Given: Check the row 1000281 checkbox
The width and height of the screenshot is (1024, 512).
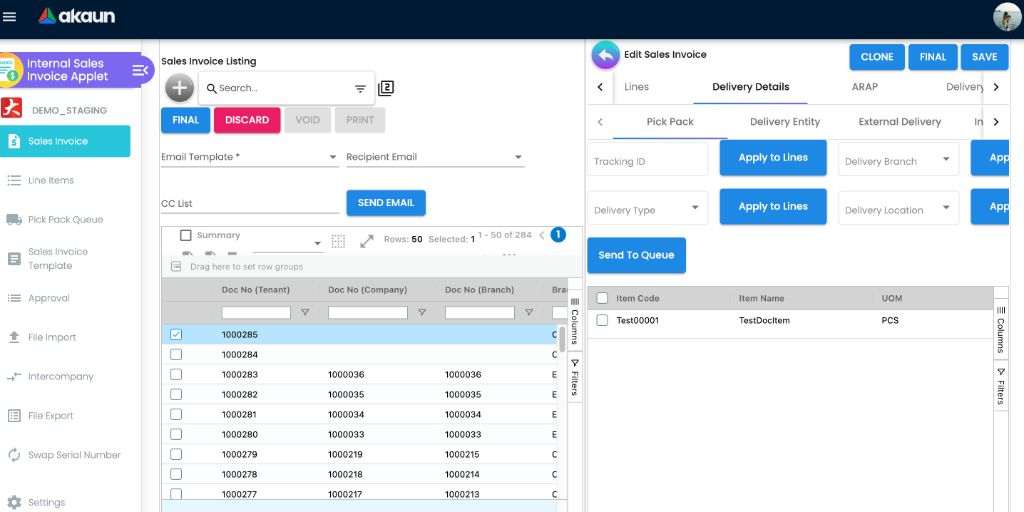Looking at the screenshot, I should coord(176,414).
